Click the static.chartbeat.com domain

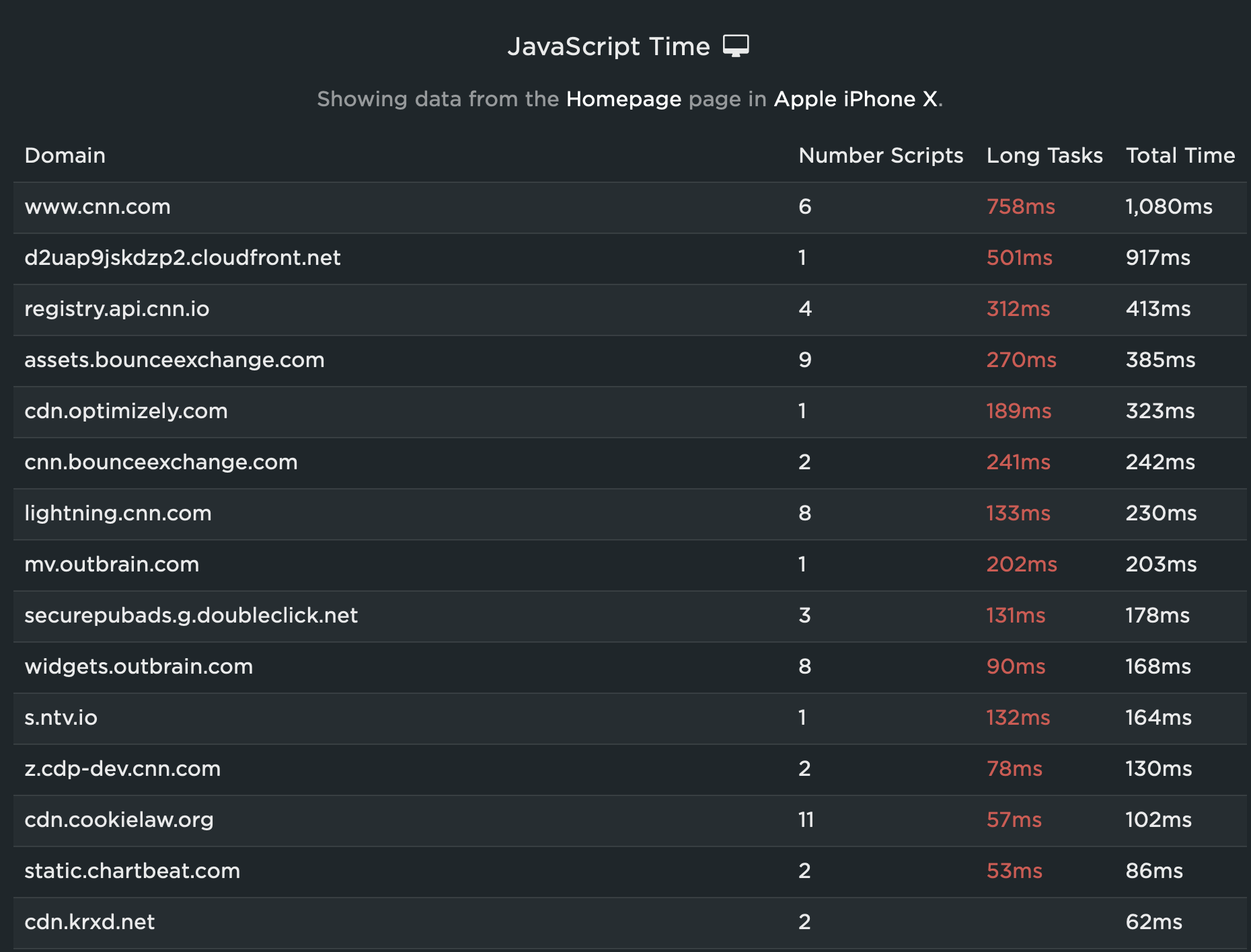point(132,871)
